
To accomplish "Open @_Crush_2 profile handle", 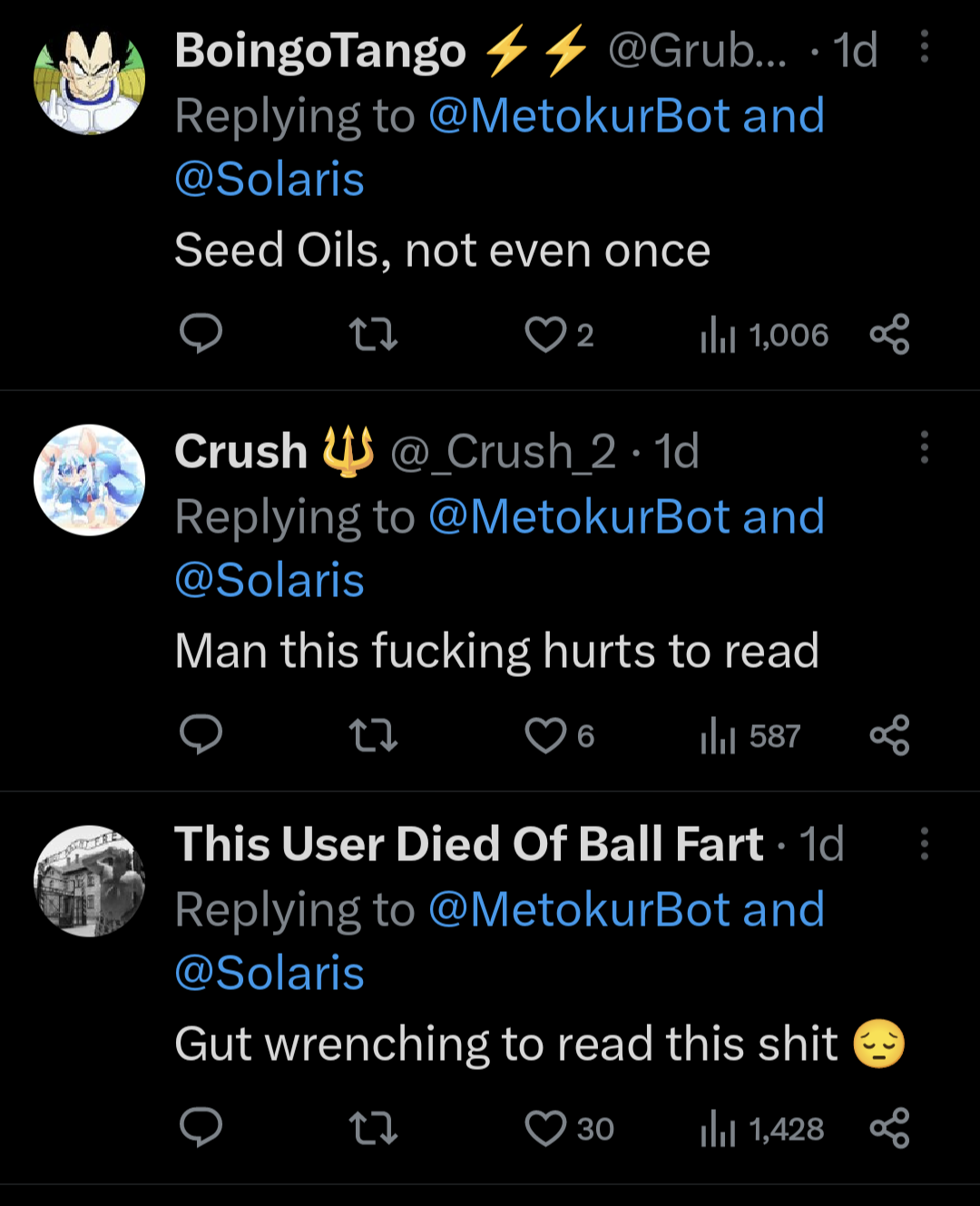I will [x=503, y=452].
